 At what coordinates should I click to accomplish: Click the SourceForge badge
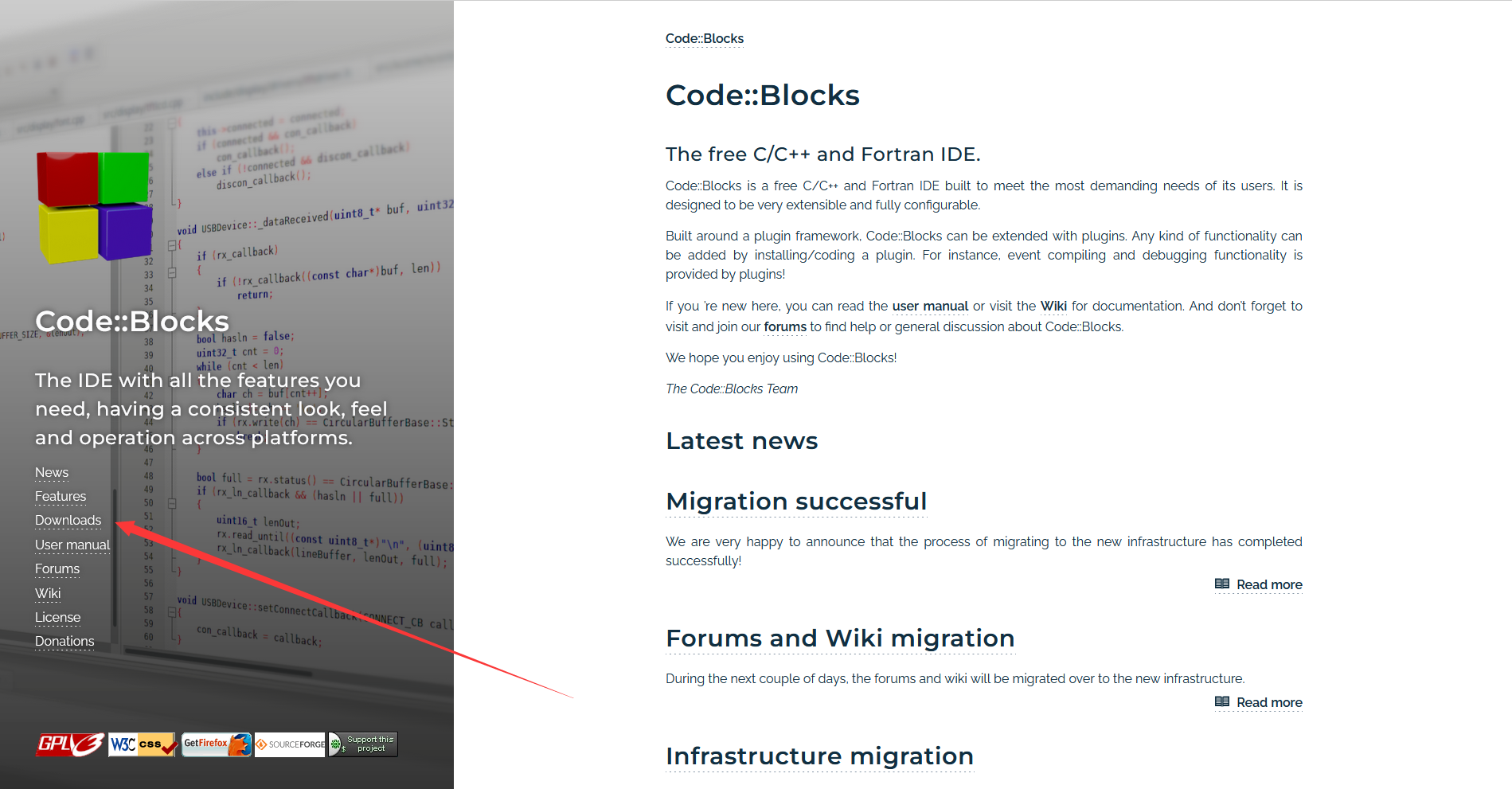coord(290,744)
